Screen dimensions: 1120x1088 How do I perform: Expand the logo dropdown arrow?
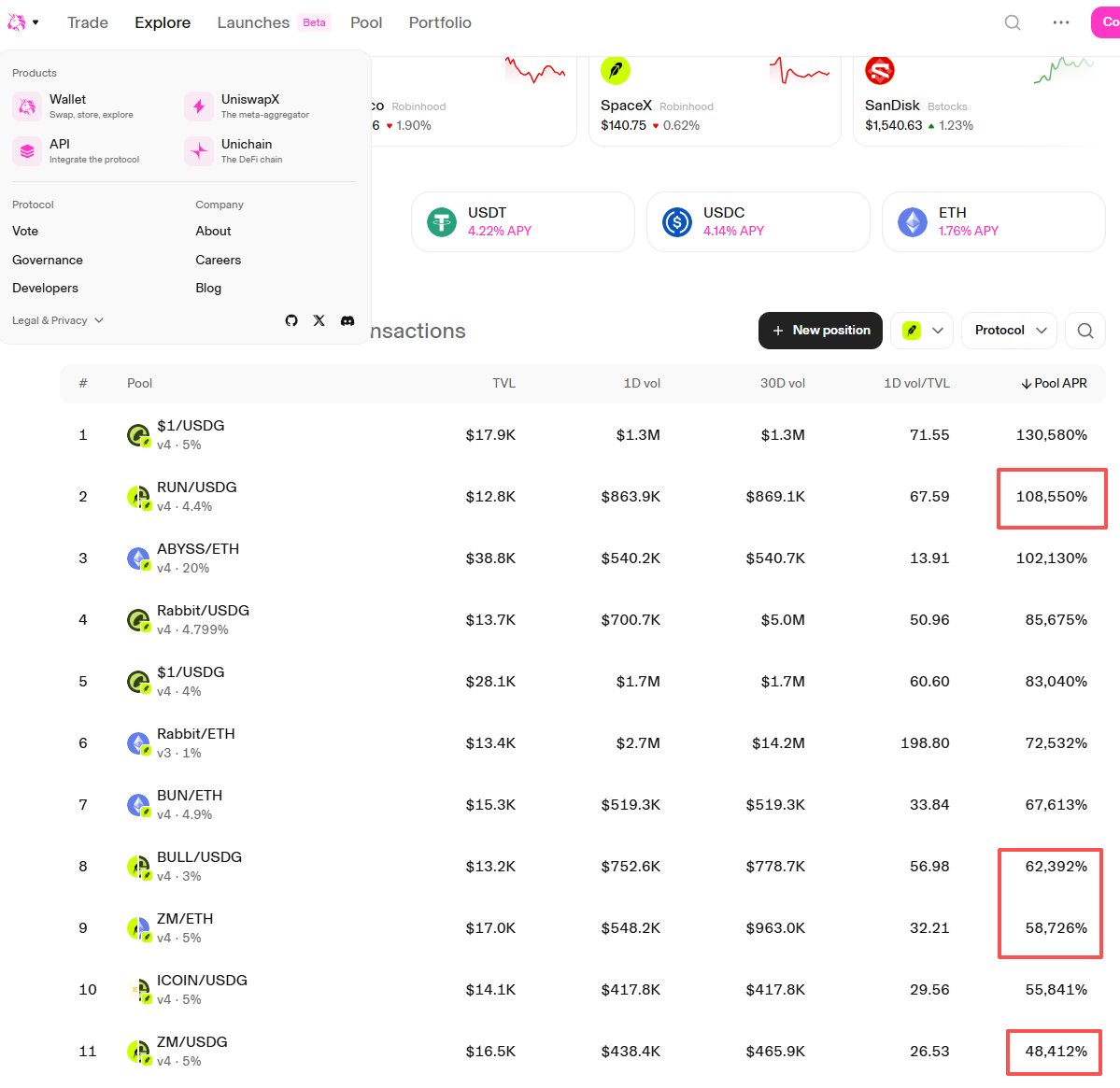[x=35, y=22]
